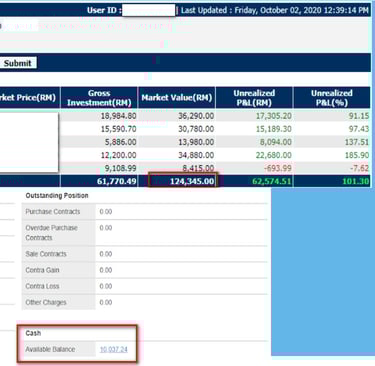Click the Unrealized P&L(RM) column header
The image size is (375, 366).
[254, 98]
